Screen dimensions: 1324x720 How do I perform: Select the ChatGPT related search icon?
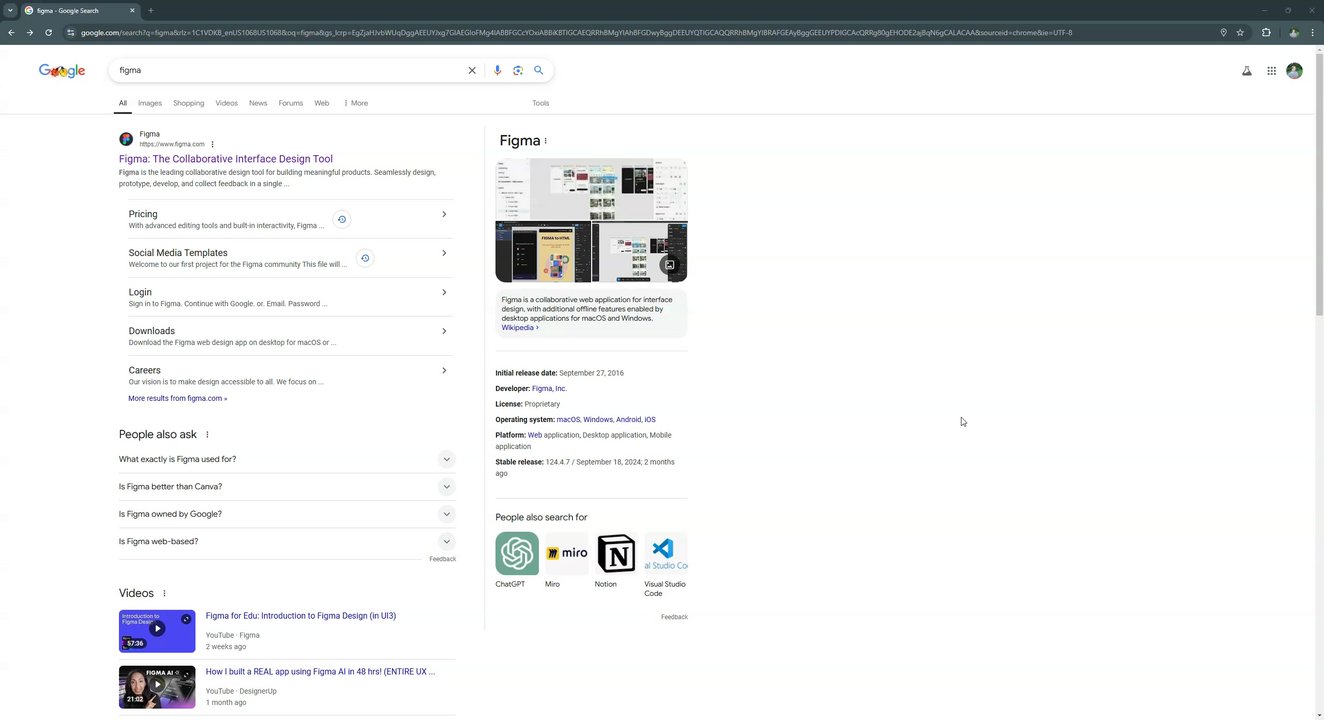click(x=517, y=553)
